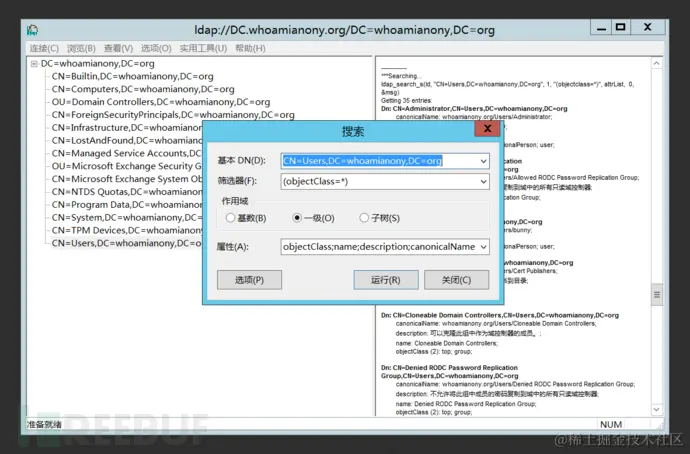This screenshot has width=690, height=454.
Task: Open the 选项(O) menu
Action: pos(156,48)
